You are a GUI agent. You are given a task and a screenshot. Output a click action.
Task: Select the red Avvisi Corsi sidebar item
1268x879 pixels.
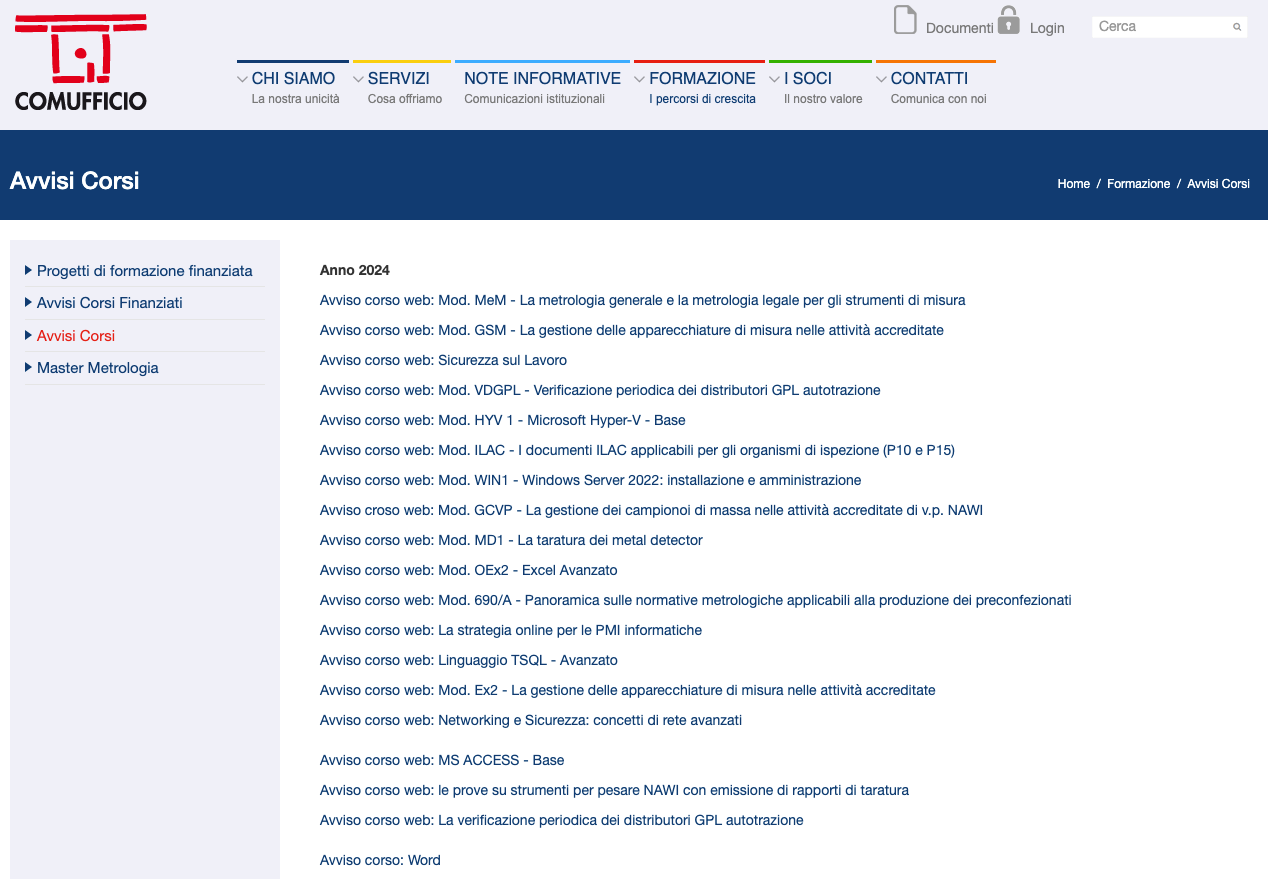pos(76,336)
